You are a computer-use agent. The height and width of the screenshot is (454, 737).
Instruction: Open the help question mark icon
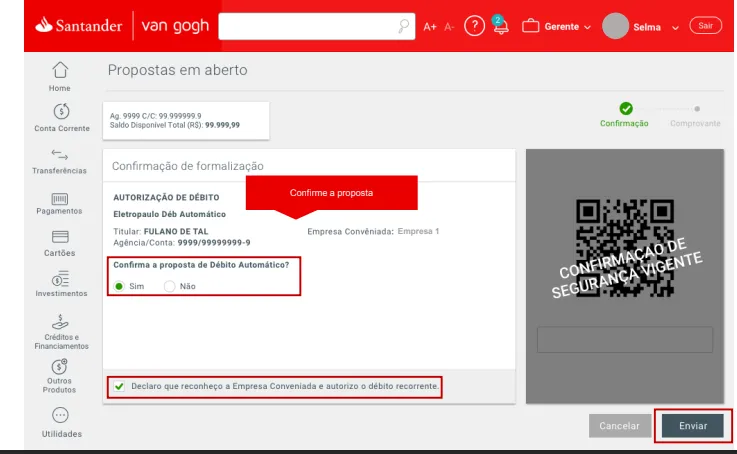(x=475, y=26)
